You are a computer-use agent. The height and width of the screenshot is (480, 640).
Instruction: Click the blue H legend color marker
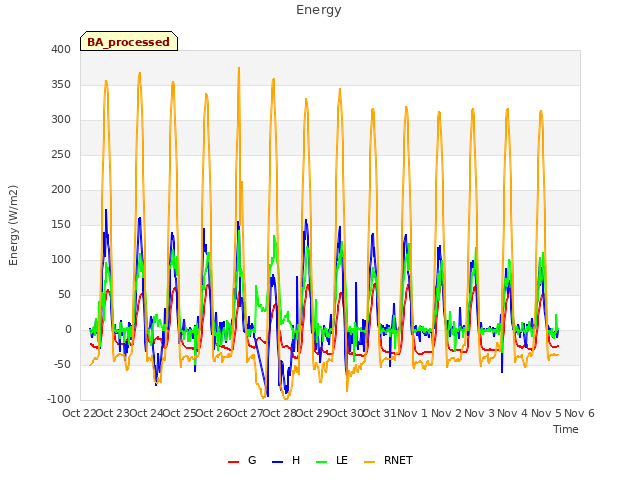tap(277, 462)
